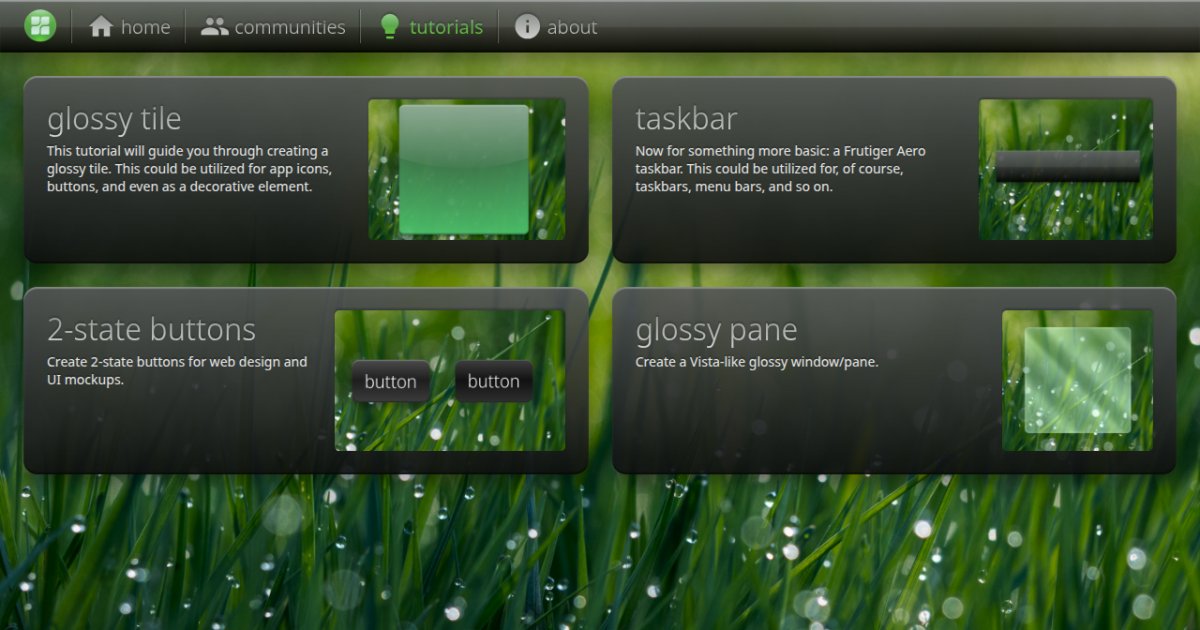
Task: Open the "2-state buttons" tutorial heading
Action: pos(151,329)
